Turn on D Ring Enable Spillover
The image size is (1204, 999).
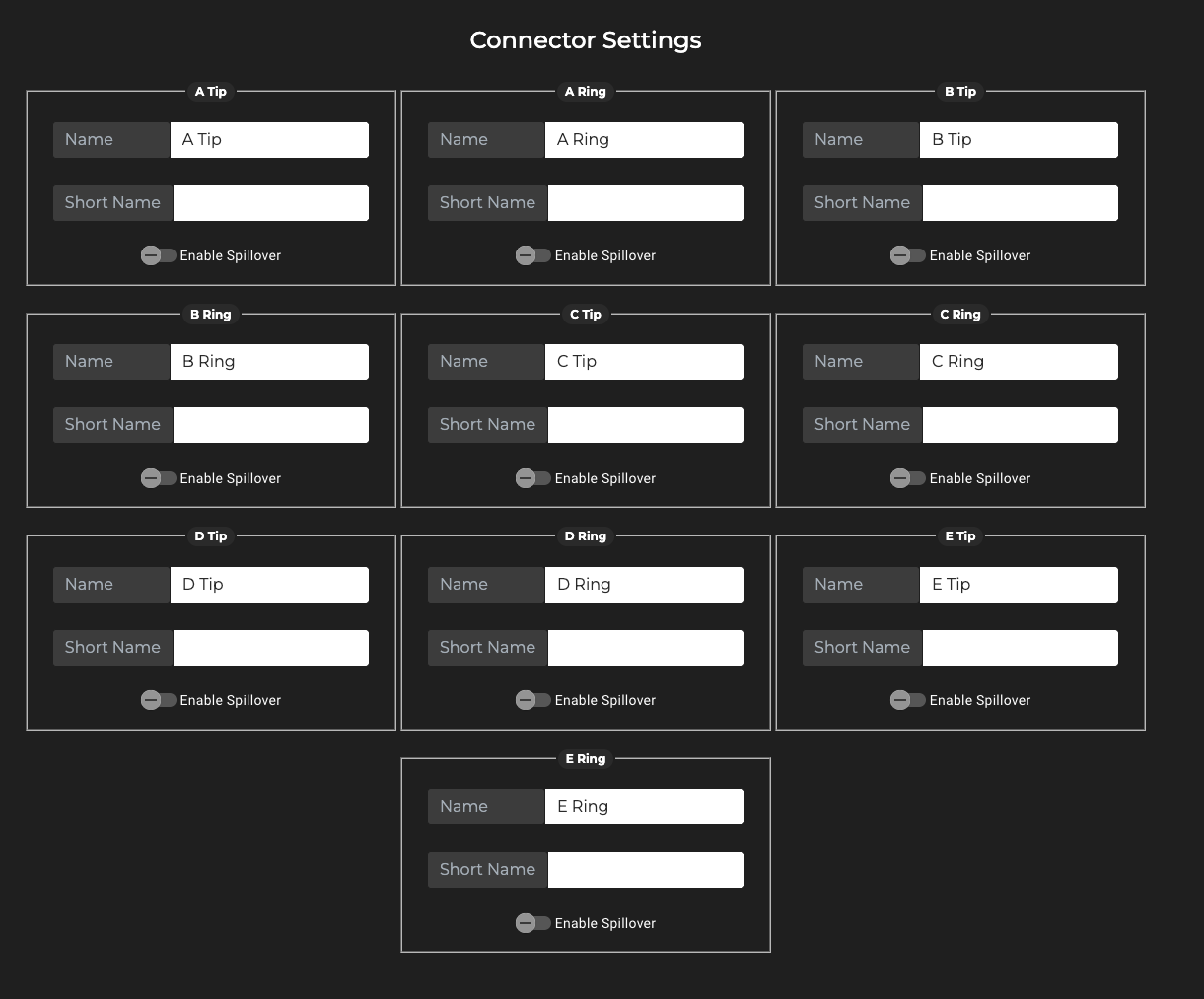pyautogui.click(x=532, y=700)
